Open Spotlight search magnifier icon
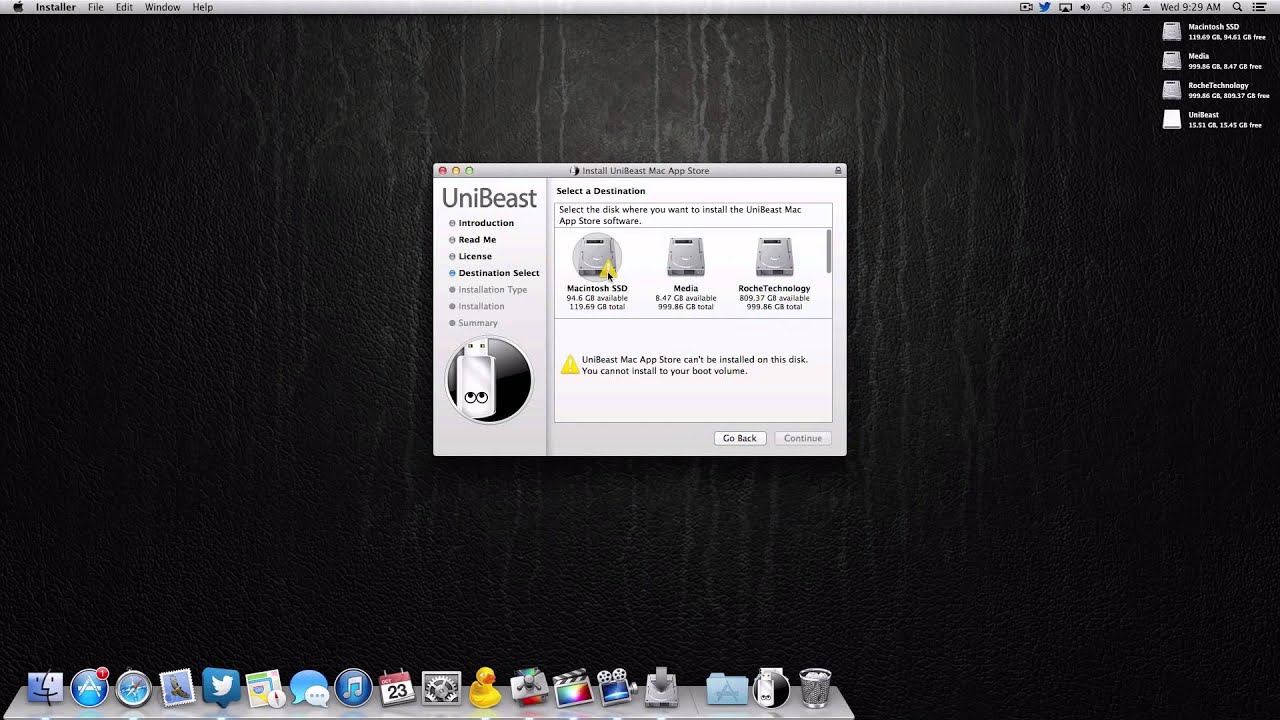The image size is (1280, 720). 1238,7
